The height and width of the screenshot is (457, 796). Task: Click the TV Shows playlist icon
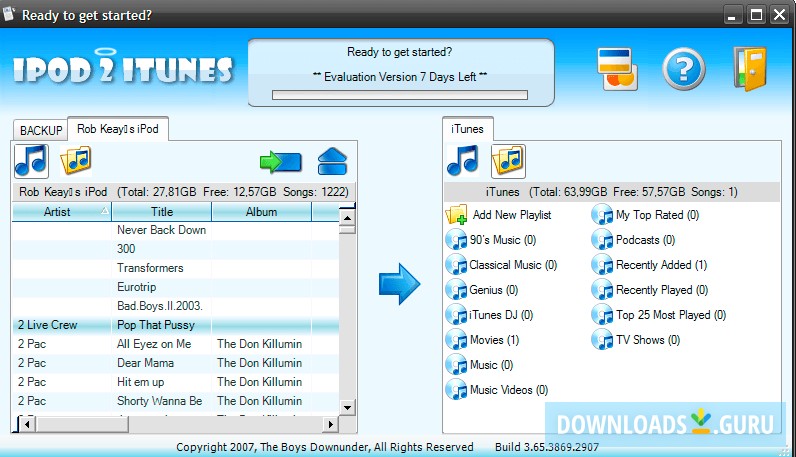coord(602,340)
